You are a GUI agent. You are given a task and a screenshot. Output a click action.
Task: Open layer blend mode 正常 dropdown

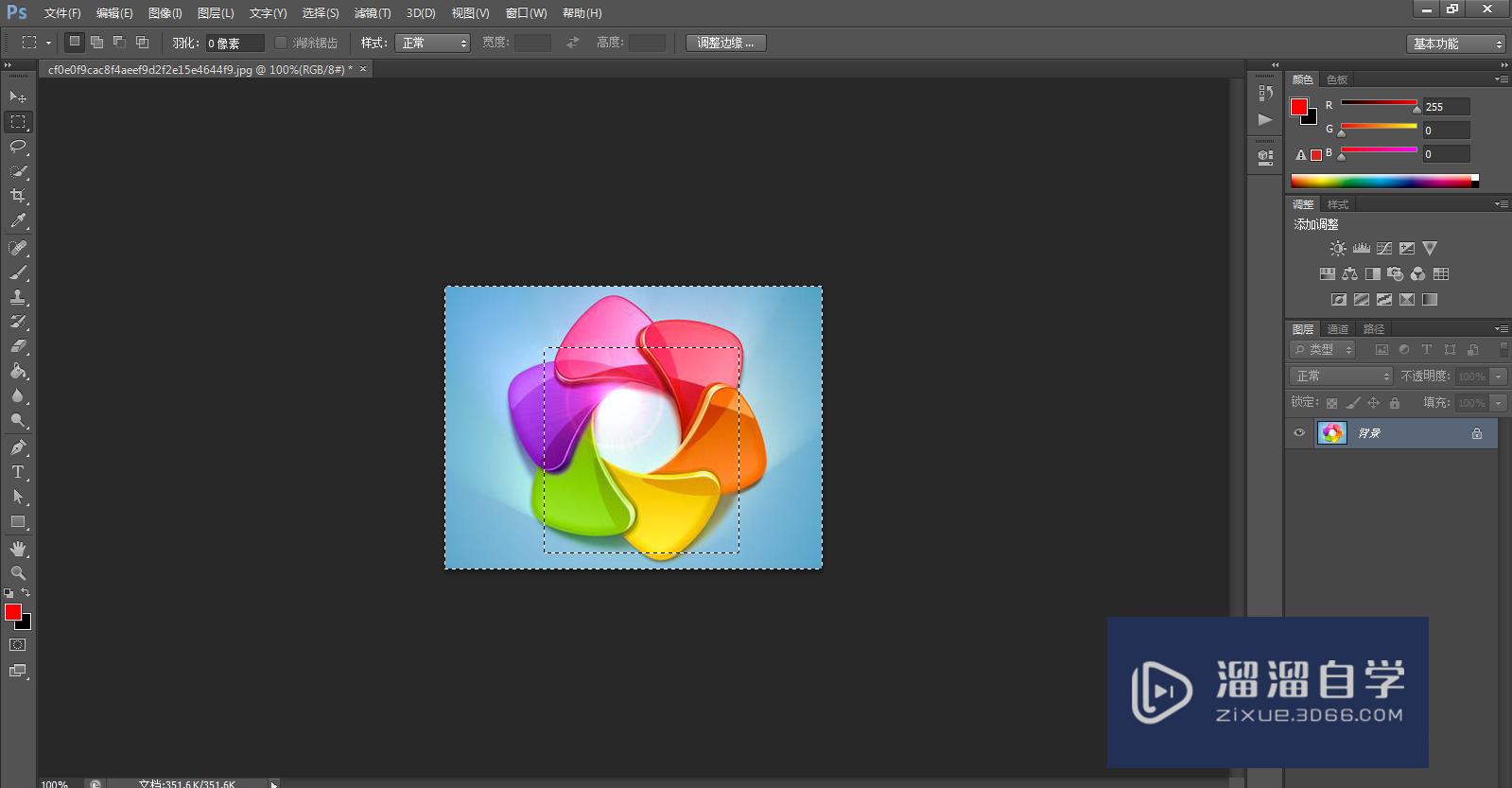(x=1342, y=376)
